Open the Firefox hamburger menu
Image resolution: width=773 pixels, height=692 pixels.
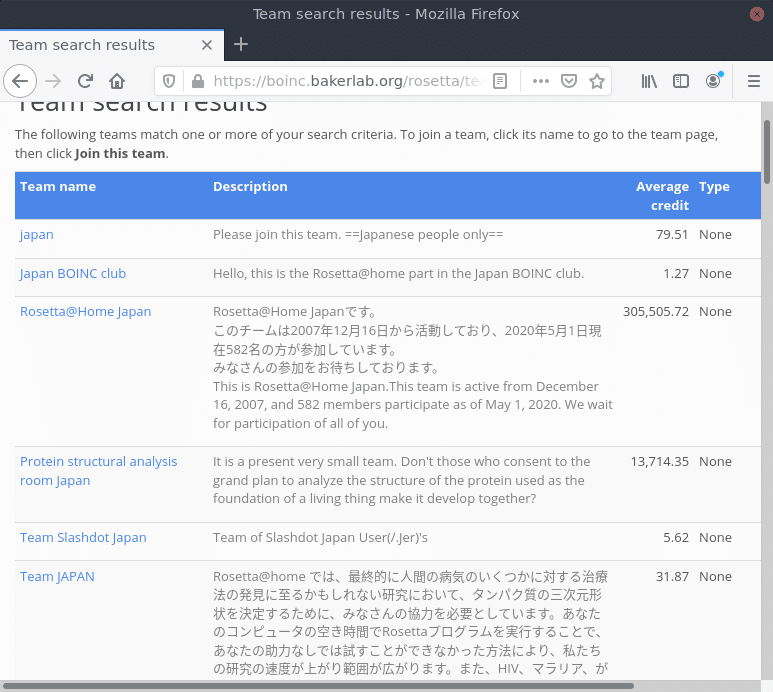pyautogui.click(x=753, y=81)
